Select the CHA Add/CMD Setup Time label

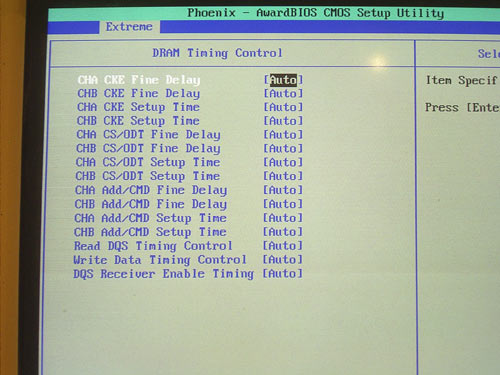(x=150, y=218)
